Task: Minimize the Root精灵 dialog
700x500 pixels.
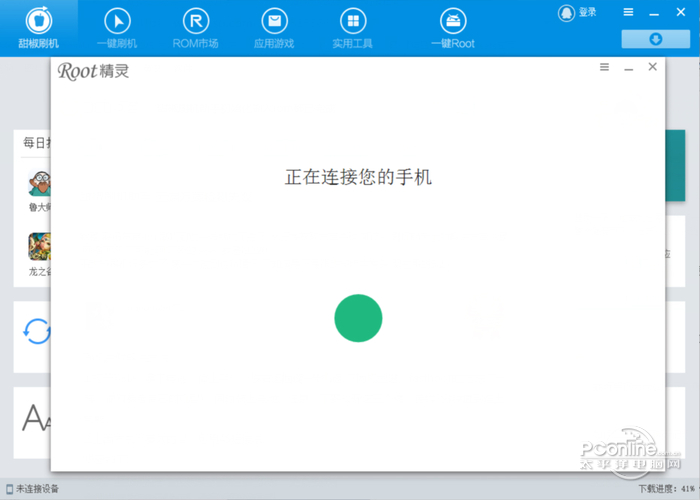Action: point(628,67)
